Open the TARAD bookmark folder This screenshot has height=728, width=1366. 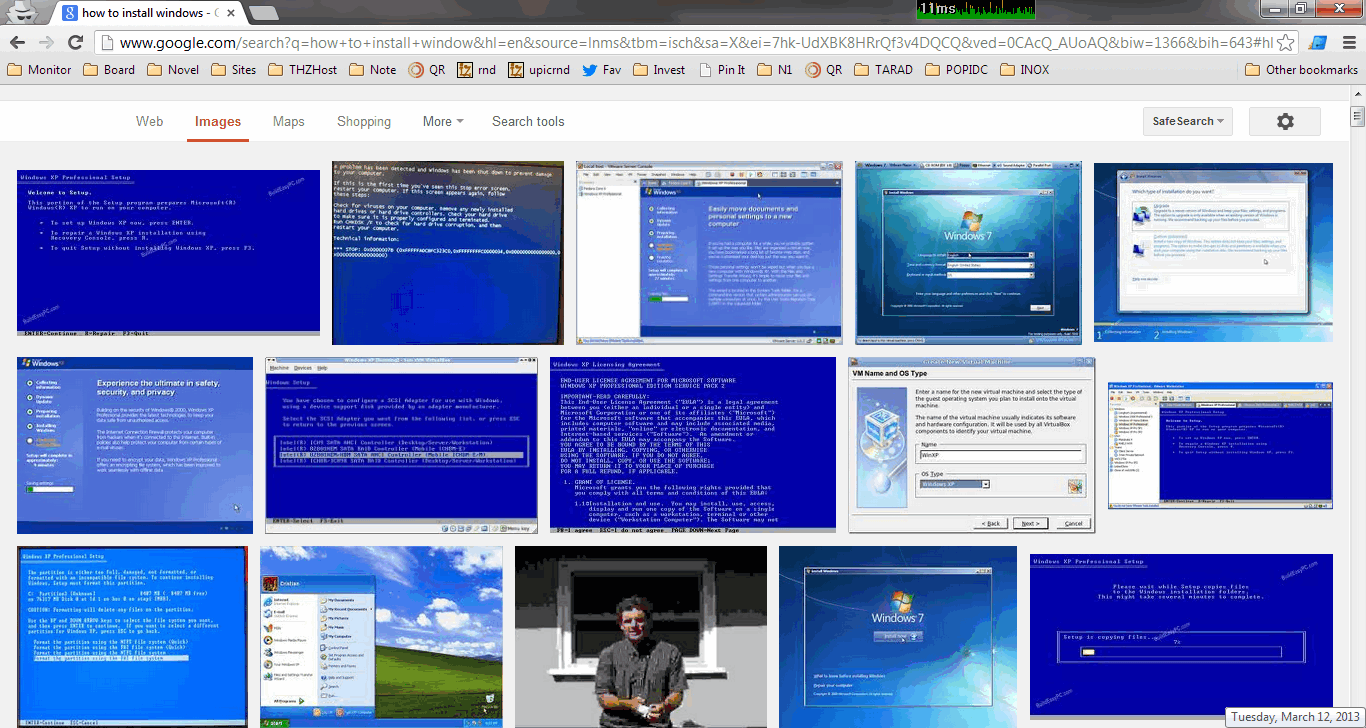883,70
